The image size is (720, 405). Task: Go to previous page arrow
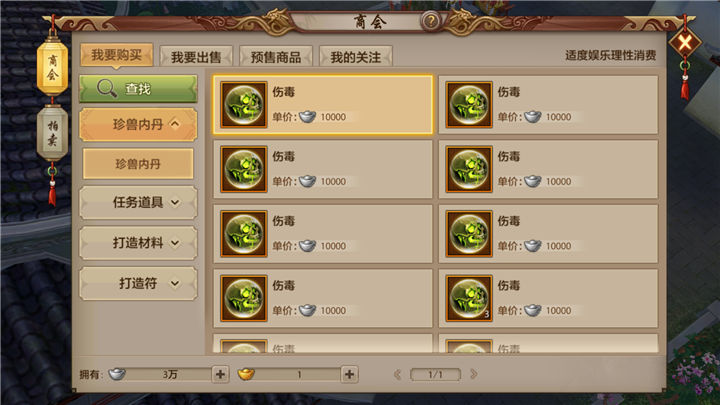397,374
